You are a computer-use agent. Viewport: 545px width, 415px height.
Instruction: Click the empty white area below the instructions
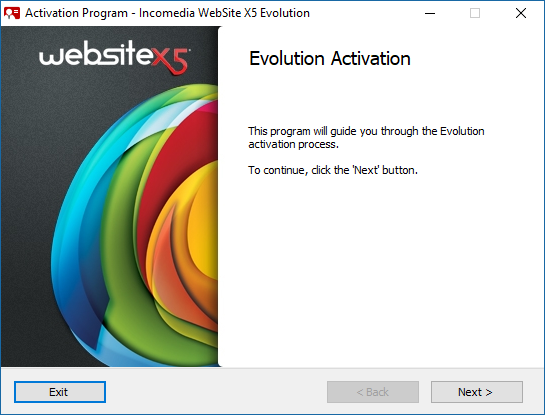click(x=379, y=271)
